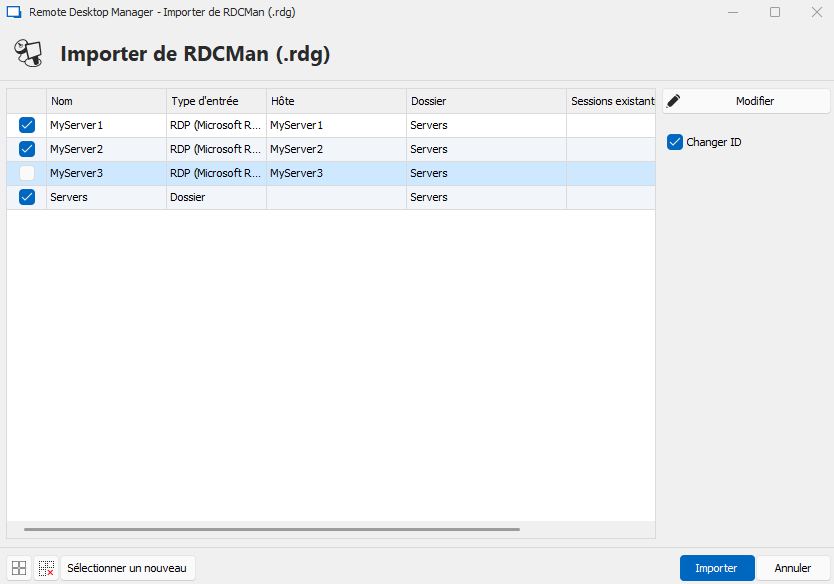Close the import dialog window
The width and height of the screenshot is (834, 584).
pyautogui.click(x=817, y=12)
